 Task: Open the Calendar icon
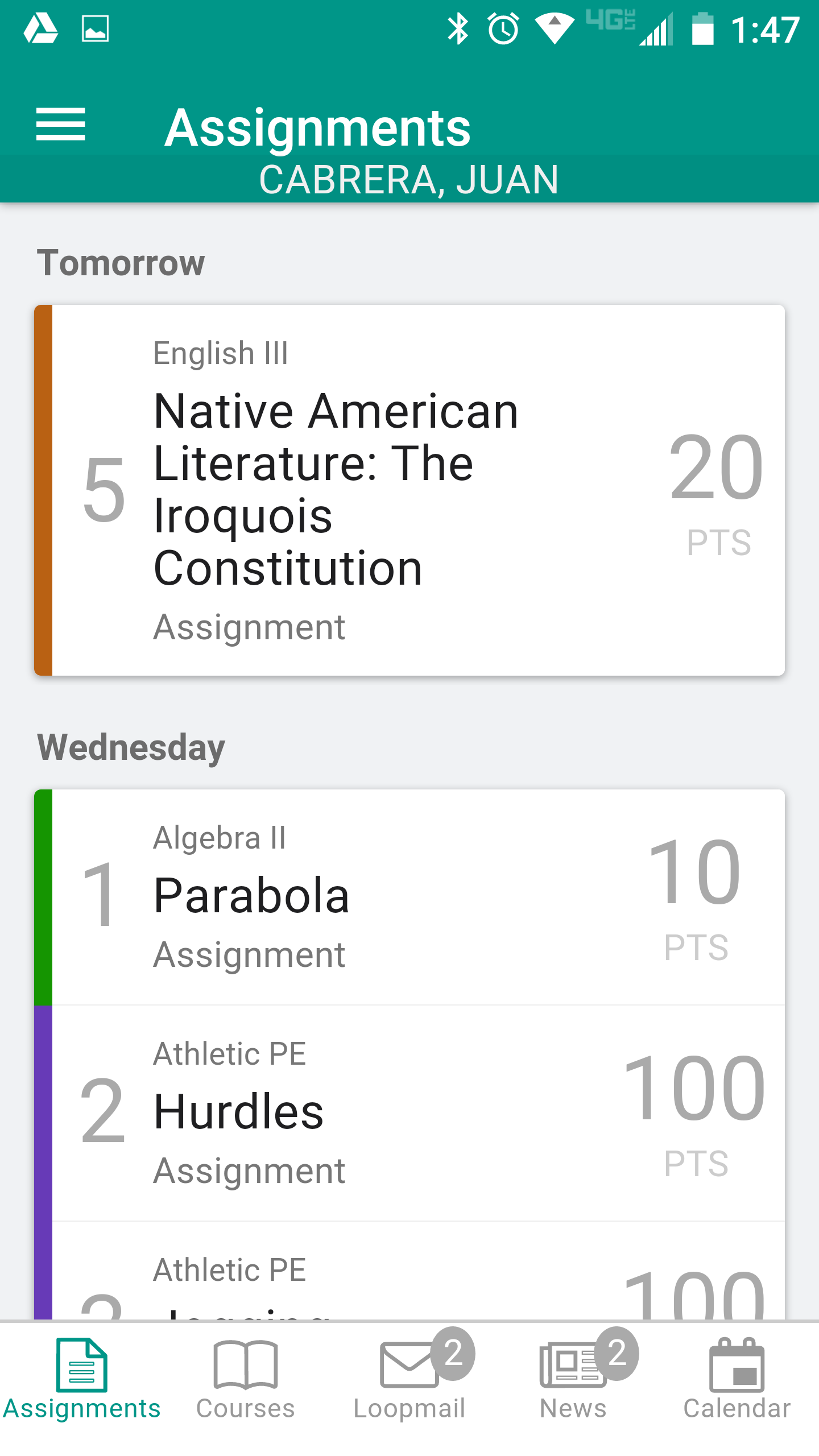tap(737, 1365)
